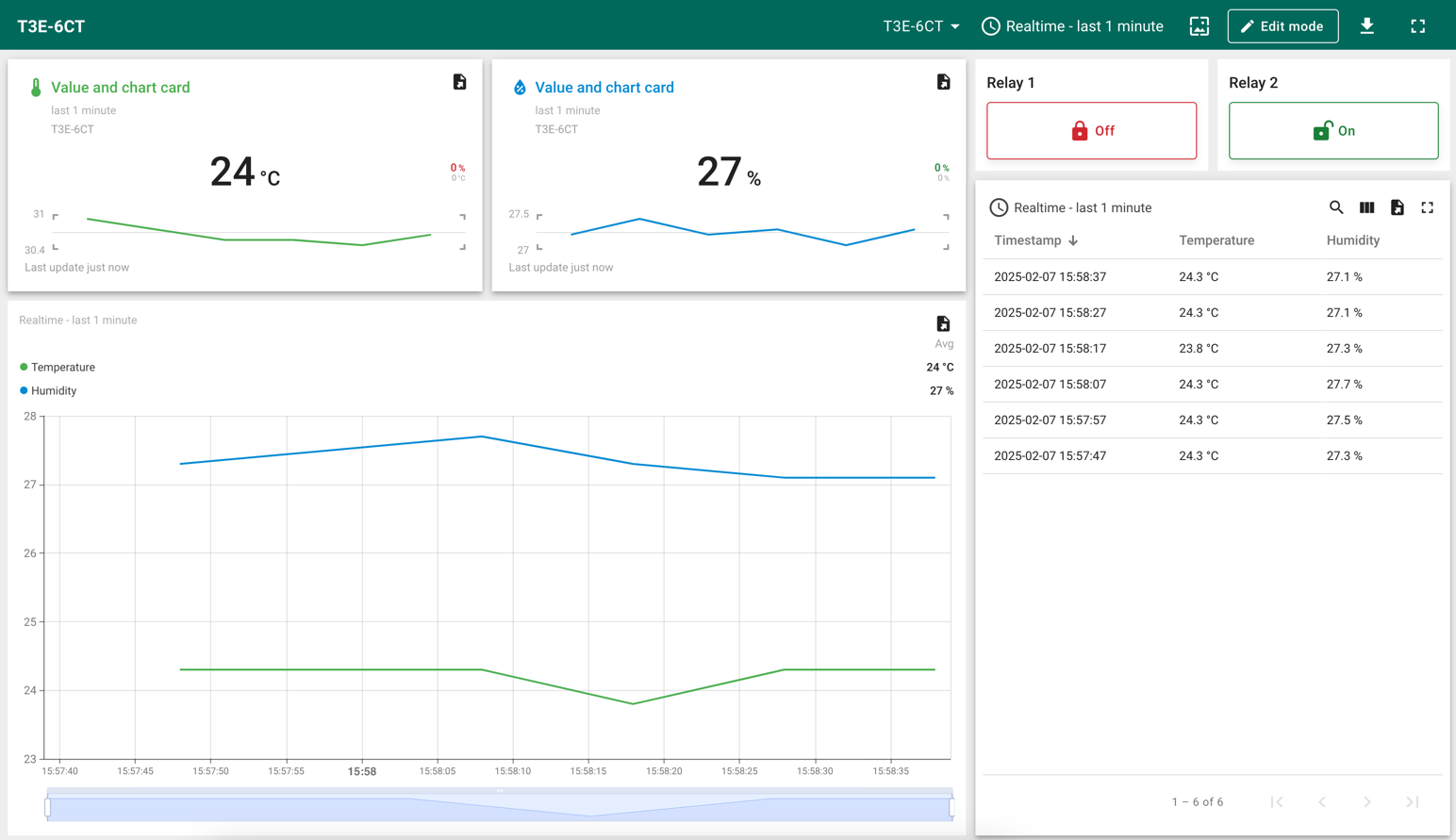Show column selector in telemetry table
This screenshot has height=840, width=1456.
[1366, 207]
